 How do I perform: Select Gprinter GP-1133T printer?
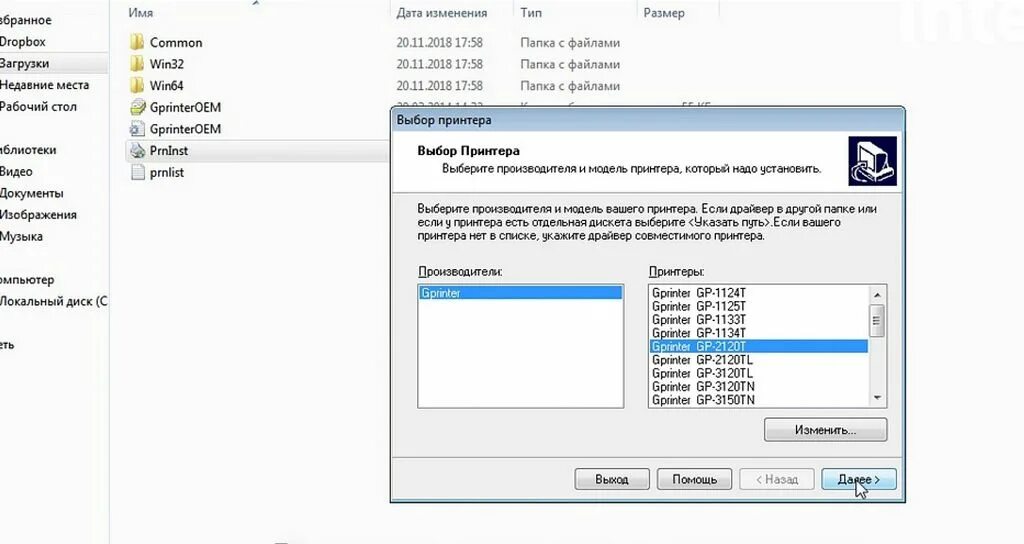click(759, 319)
